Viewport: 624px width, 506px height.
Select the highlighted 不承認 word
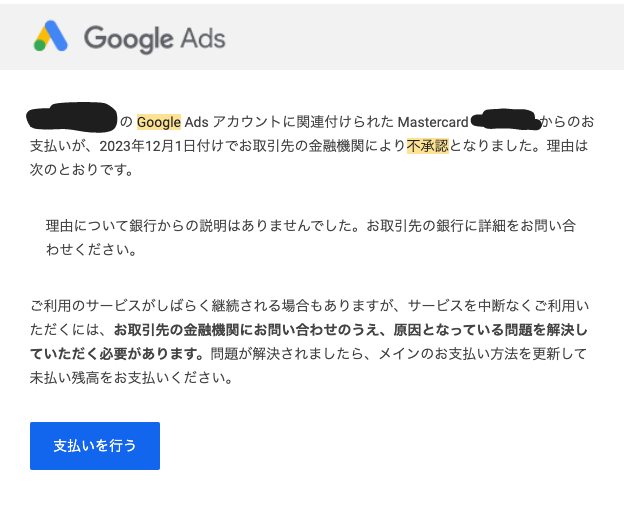coord(428,147)
